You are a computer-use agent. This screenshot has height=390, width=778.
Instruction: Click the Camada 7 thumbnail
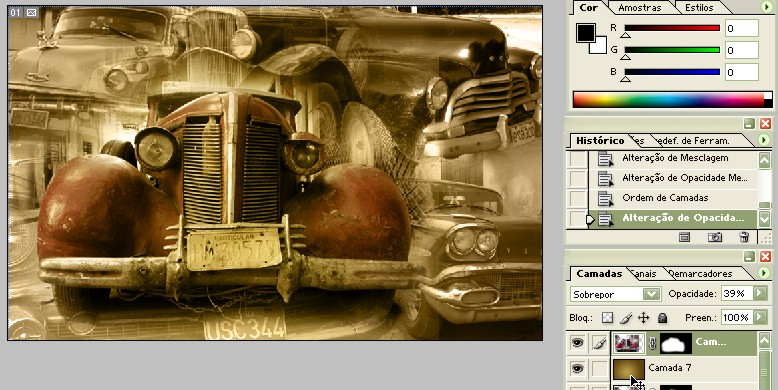(x=629, y=370)
